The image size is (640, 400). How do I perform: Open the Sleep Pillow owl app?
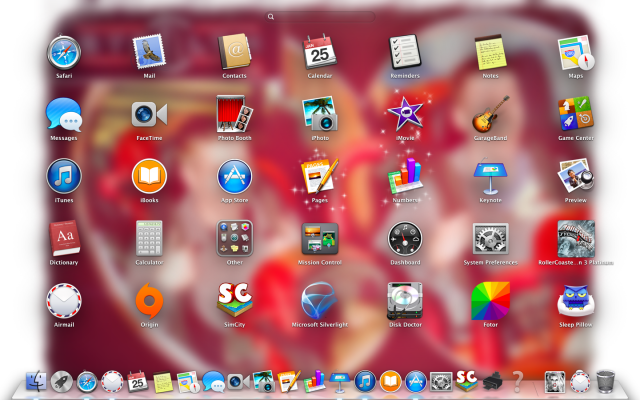pos(576,301)
